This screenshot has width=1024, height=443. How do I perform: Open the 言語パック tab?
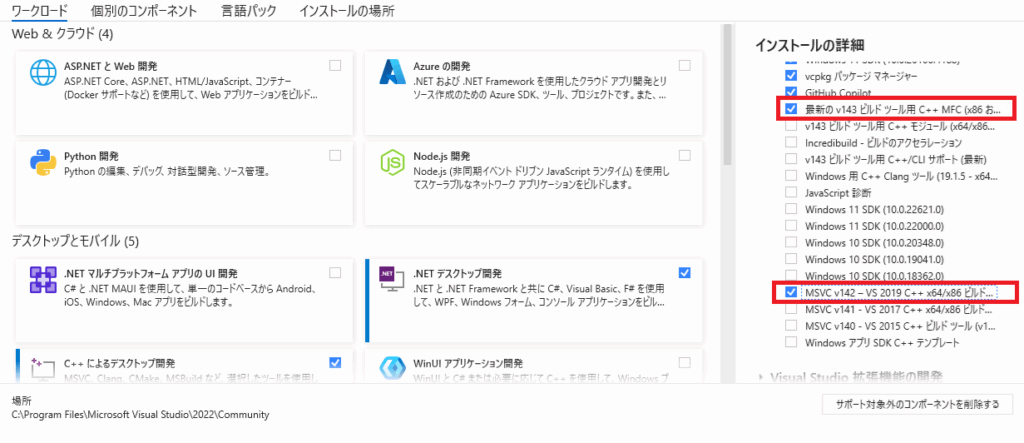[x=247, y=12]
